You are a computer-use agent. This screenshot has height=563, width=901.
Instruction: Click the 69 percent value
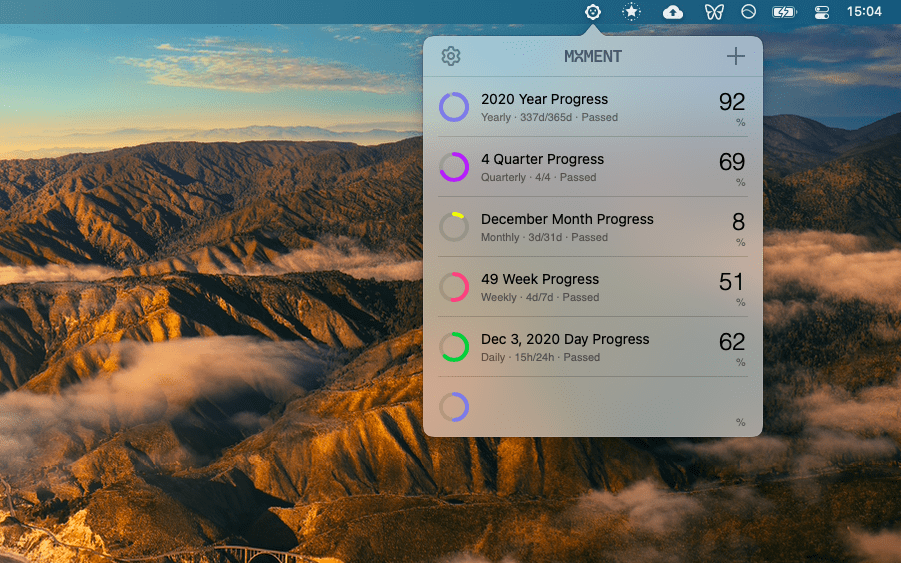[731, 162]
